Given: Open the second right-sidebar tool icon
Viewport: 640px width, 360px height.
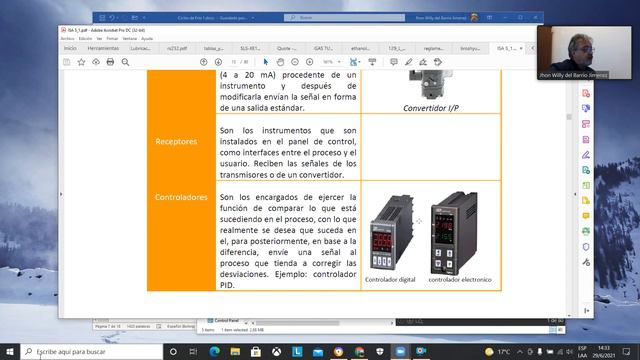Looking at the screenshot, I should 586,109.
